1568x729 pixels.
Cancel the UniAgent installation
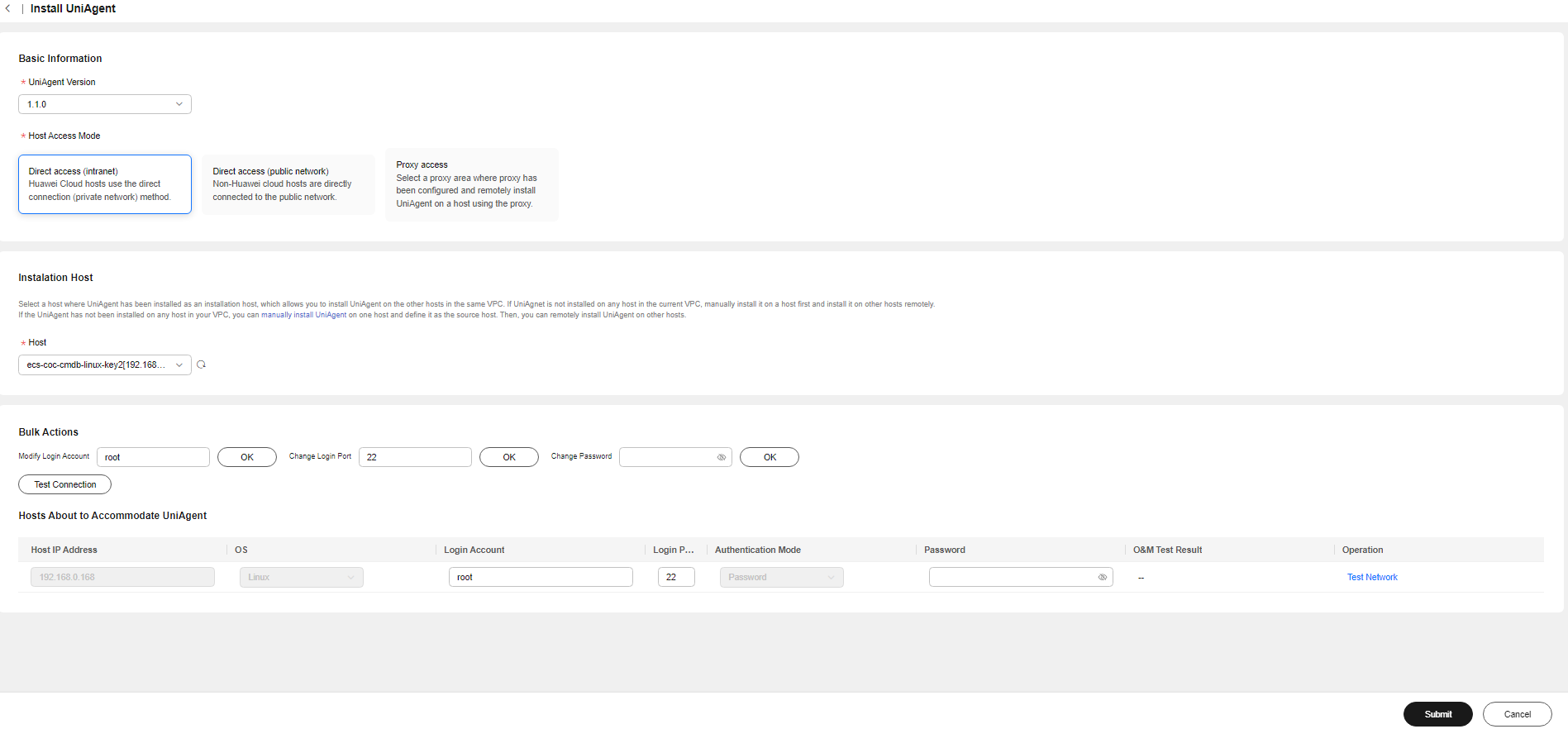[1518, 714]
